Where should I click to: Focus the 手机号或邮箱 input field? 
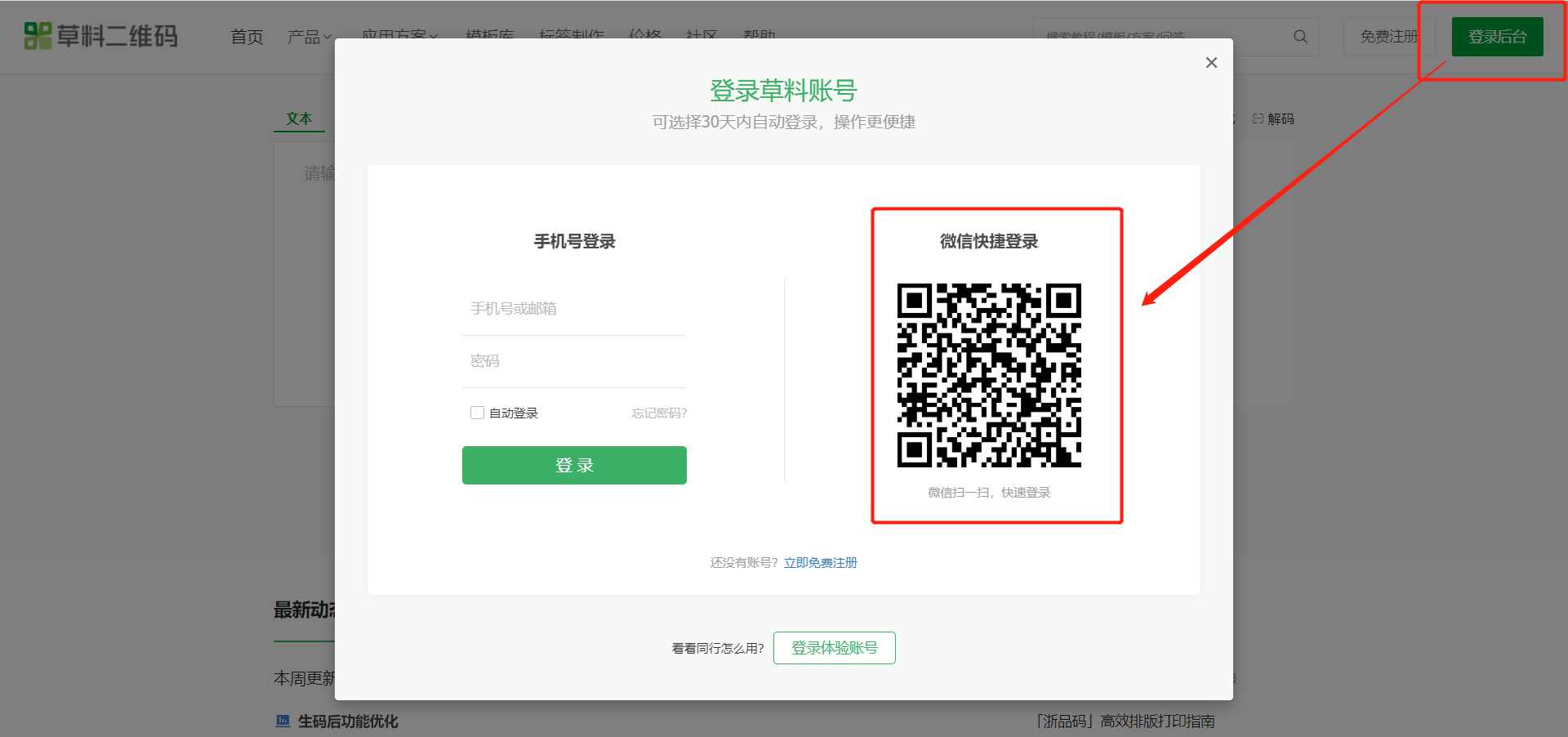tap(574, 309)
